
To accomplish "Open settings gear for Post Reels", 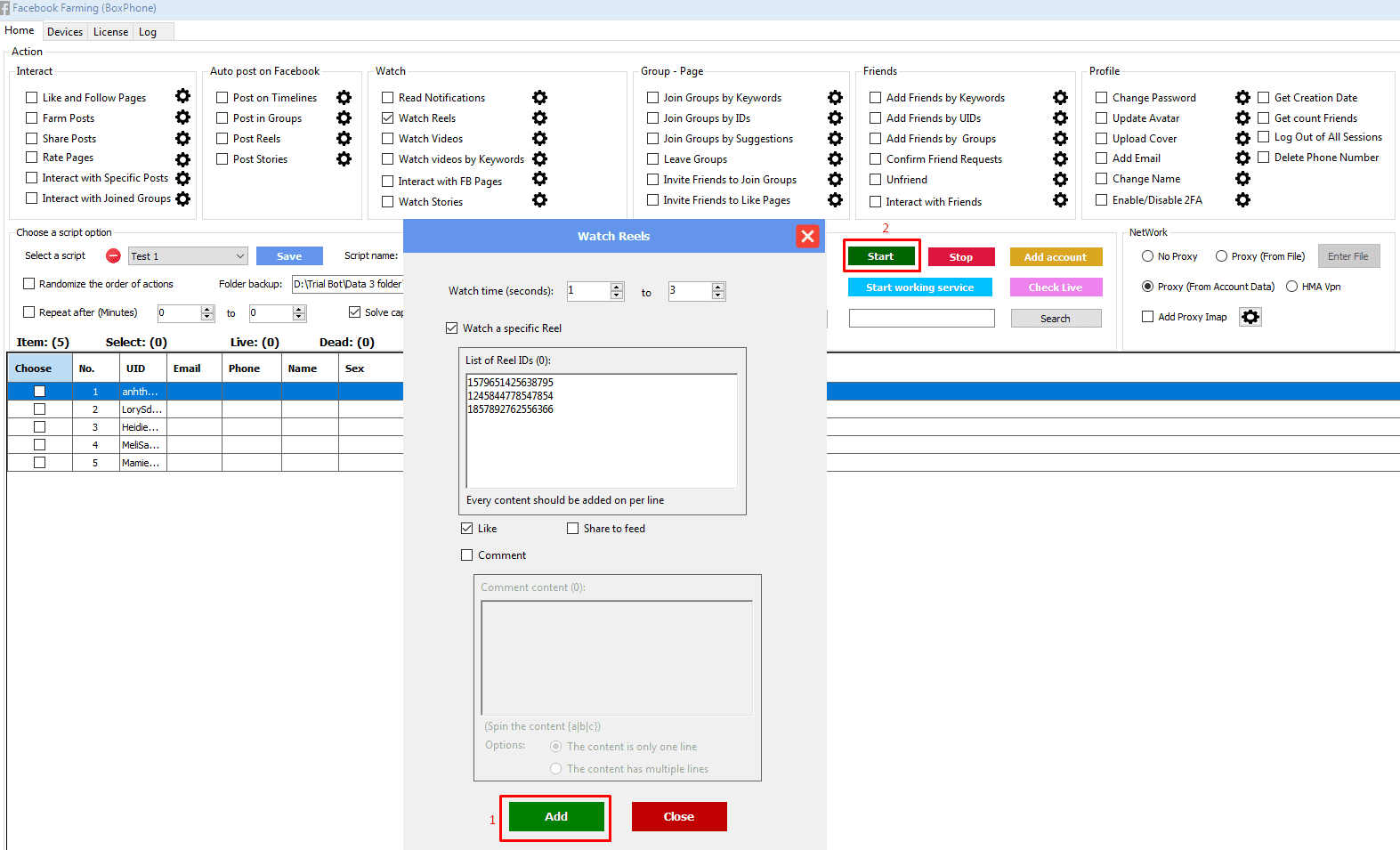I will tap(344, 138).
